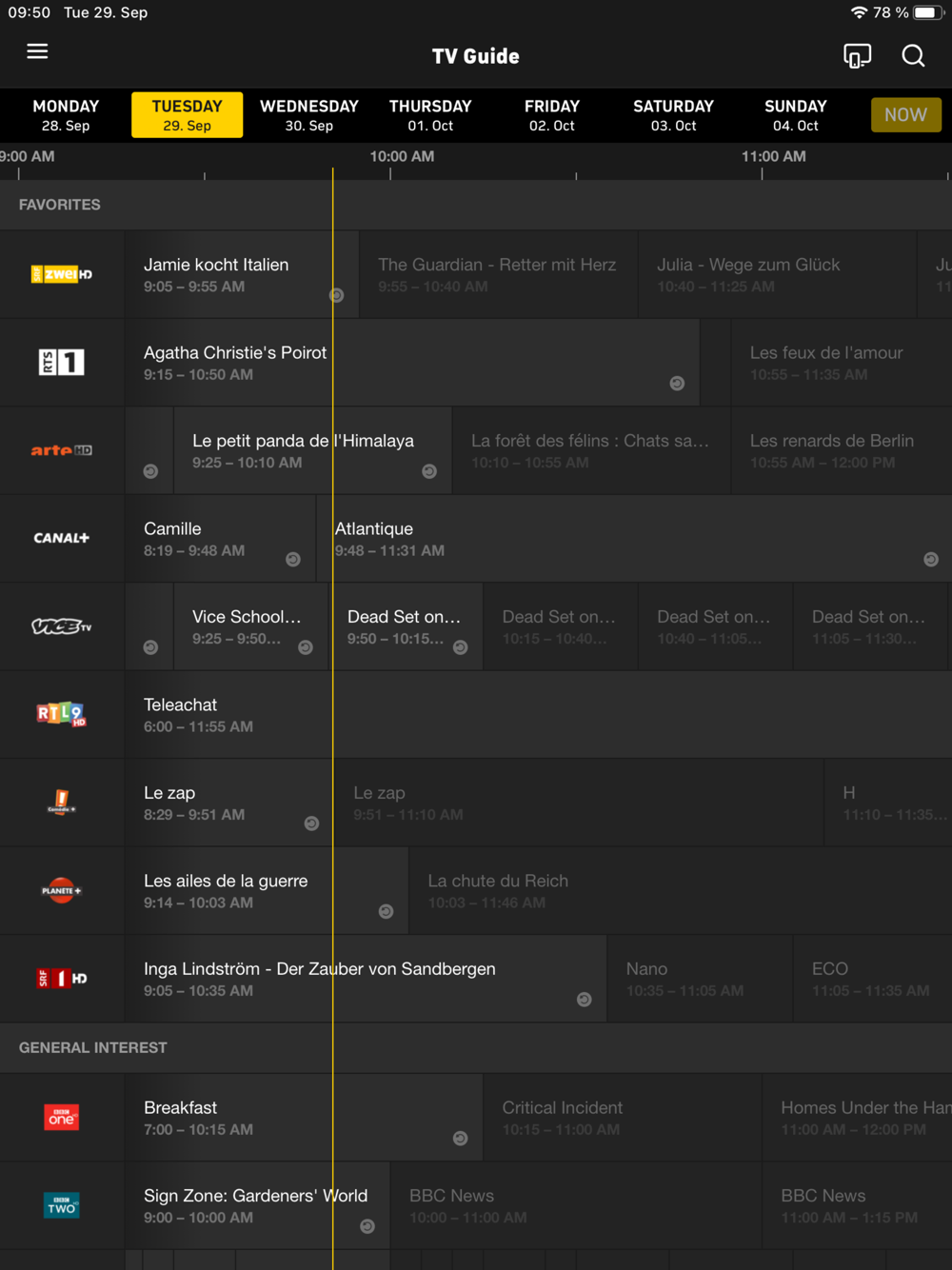Select the RTL9 HD channel logo
The image size is (952, 1270).
(62, 714)
